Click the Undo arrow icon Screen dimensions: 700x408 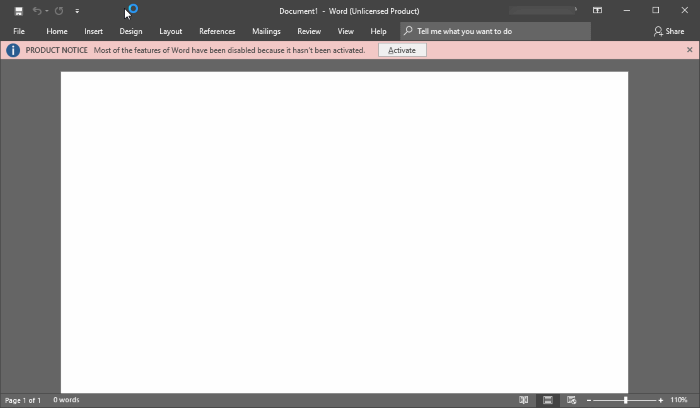tap(37, 11)
